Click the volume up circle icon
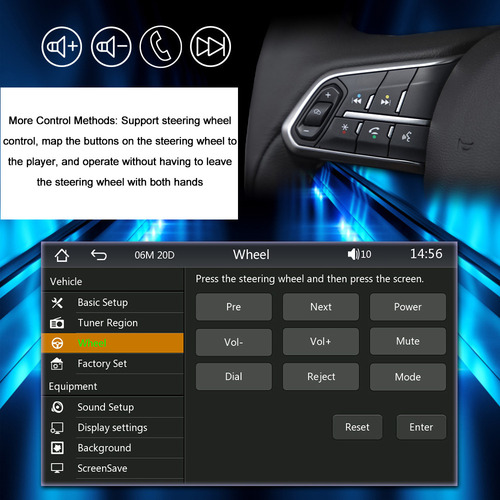The width and height of the screenshot is (500, 500). point(62,47)
